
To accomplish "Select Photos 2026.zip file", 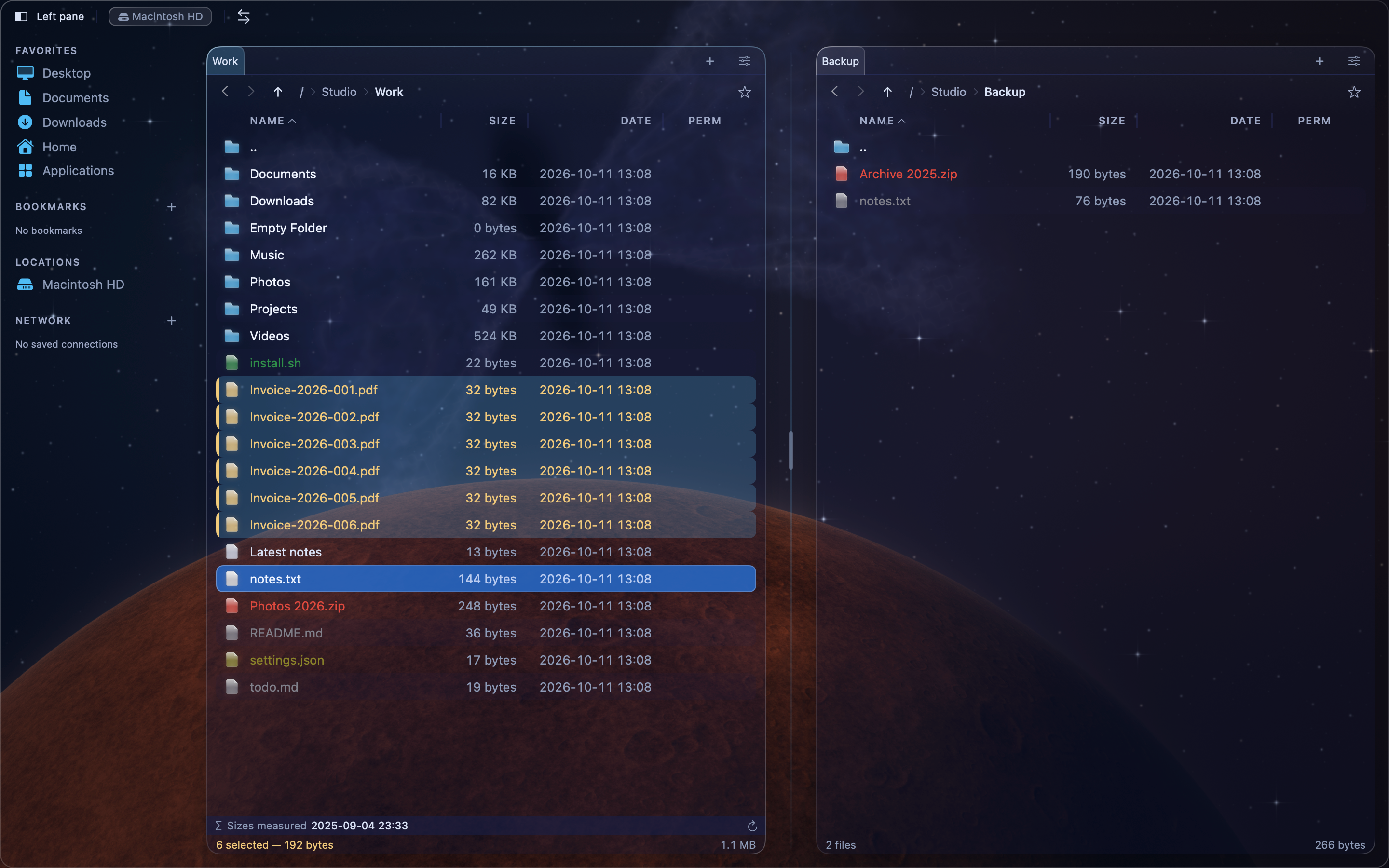I will coord(486,606).
